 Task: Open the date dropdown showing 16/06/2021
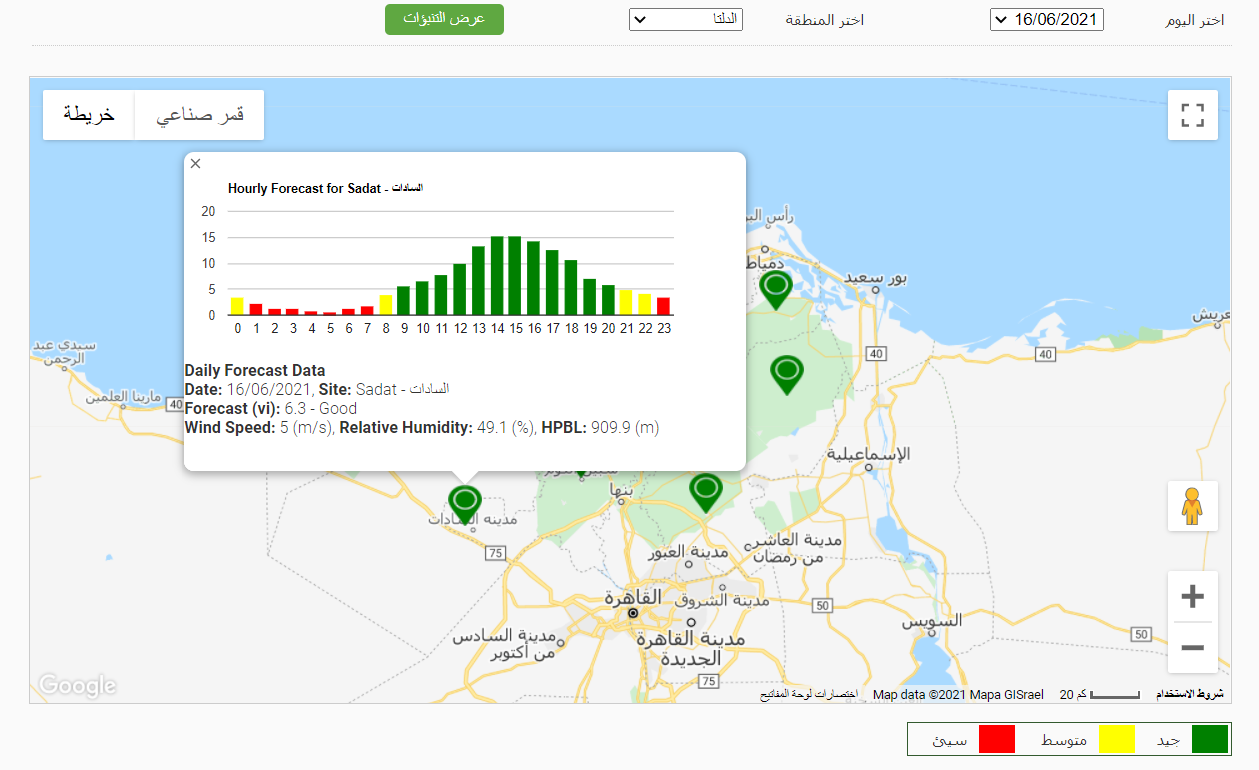click(1046, 20)
